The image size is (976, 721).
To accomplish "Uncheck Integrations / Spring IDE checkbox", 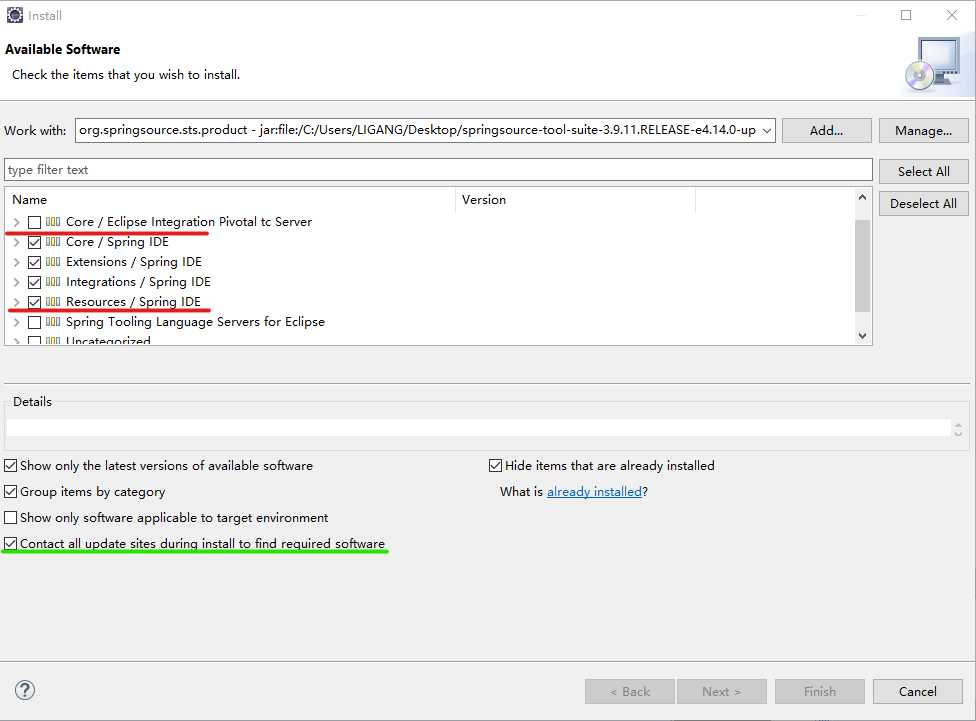I will coord(35,282).
